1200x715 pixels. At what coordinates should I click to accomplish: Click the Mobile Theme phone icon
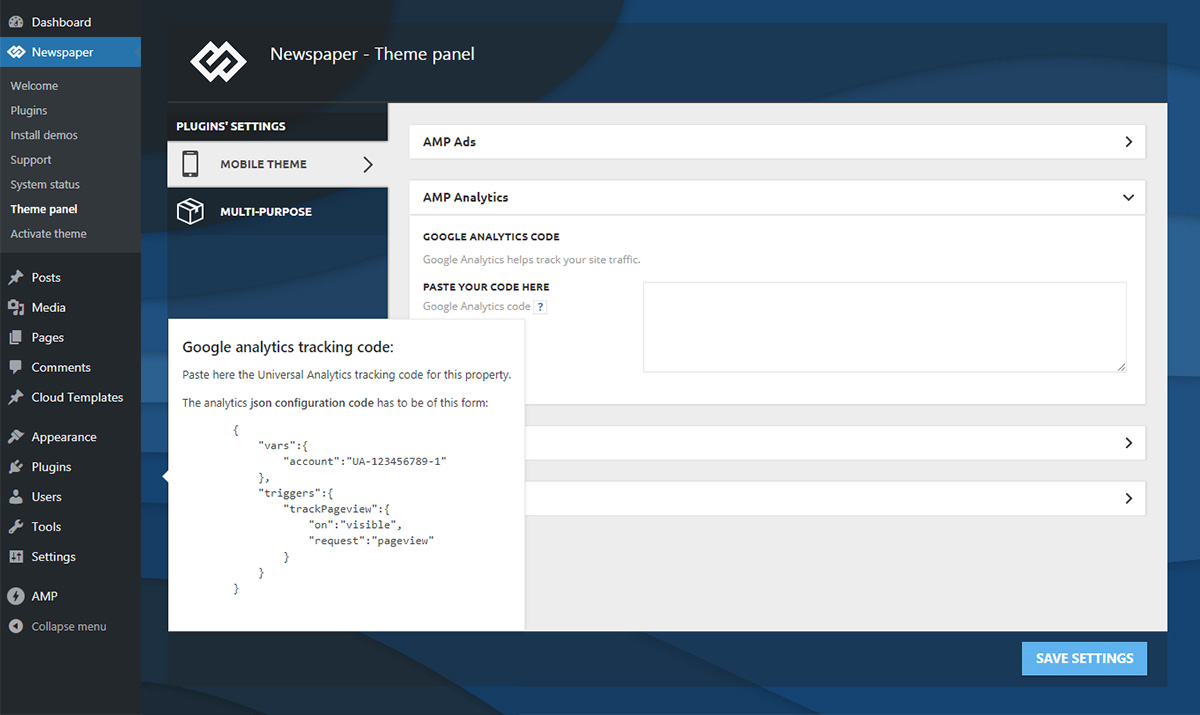click(x=190, y=164)
